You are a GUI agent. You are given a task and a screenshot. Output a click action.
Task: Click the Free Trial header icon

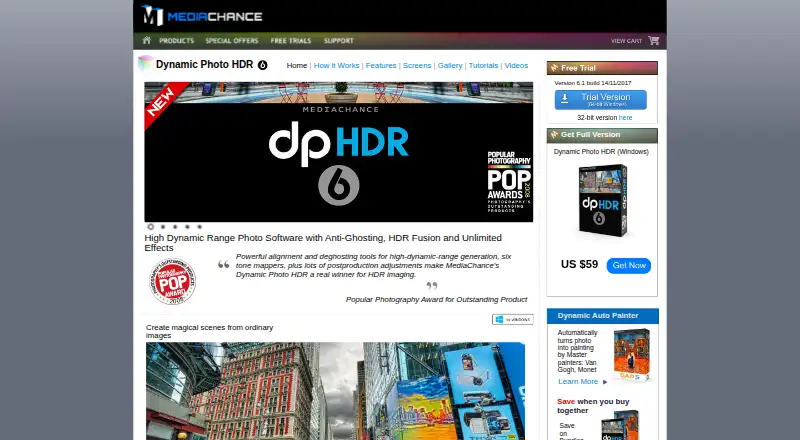(554, 68)
